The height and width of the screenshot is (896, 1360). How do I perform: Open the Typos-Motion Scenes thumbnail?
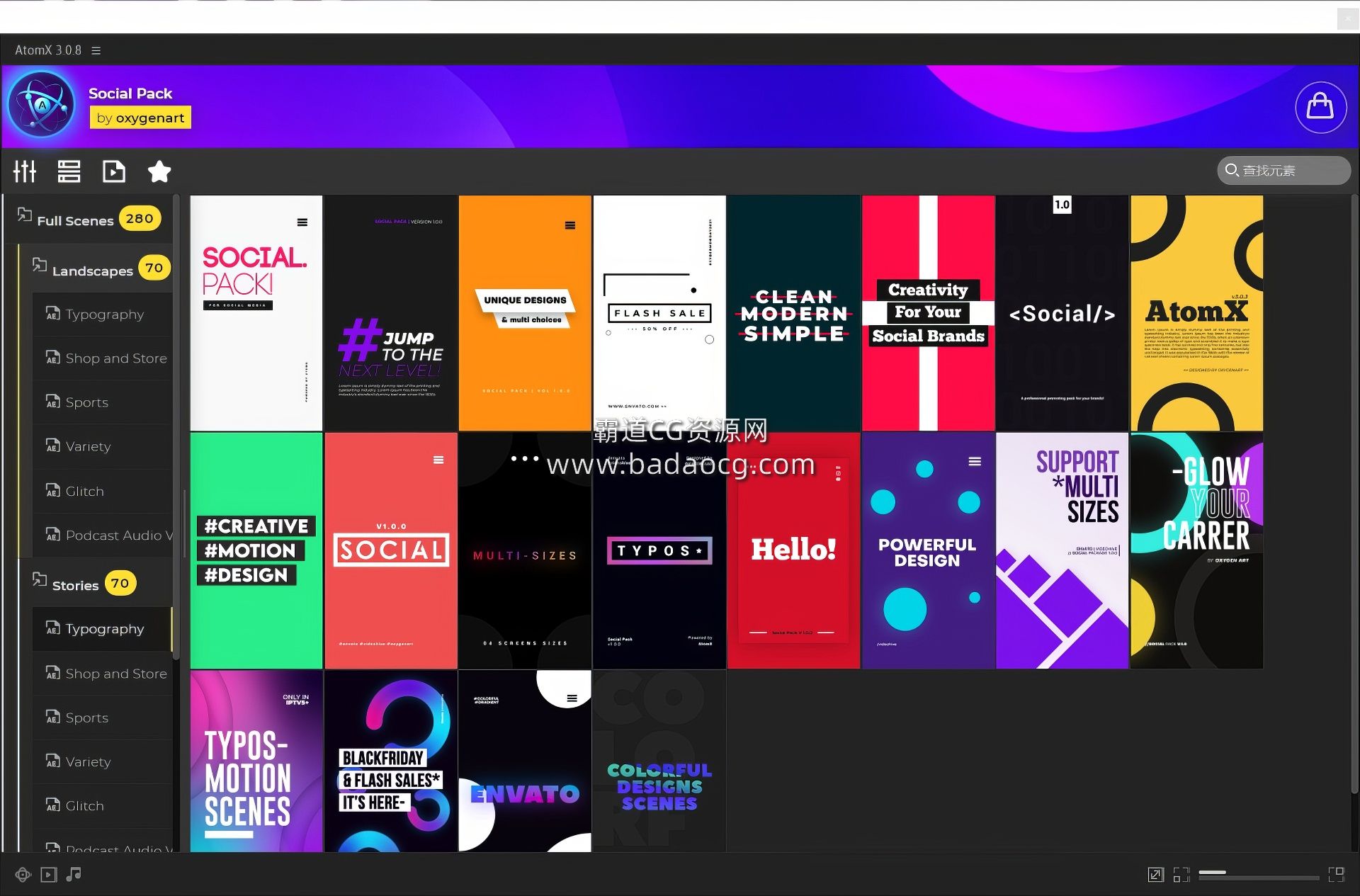click(256, 761)
